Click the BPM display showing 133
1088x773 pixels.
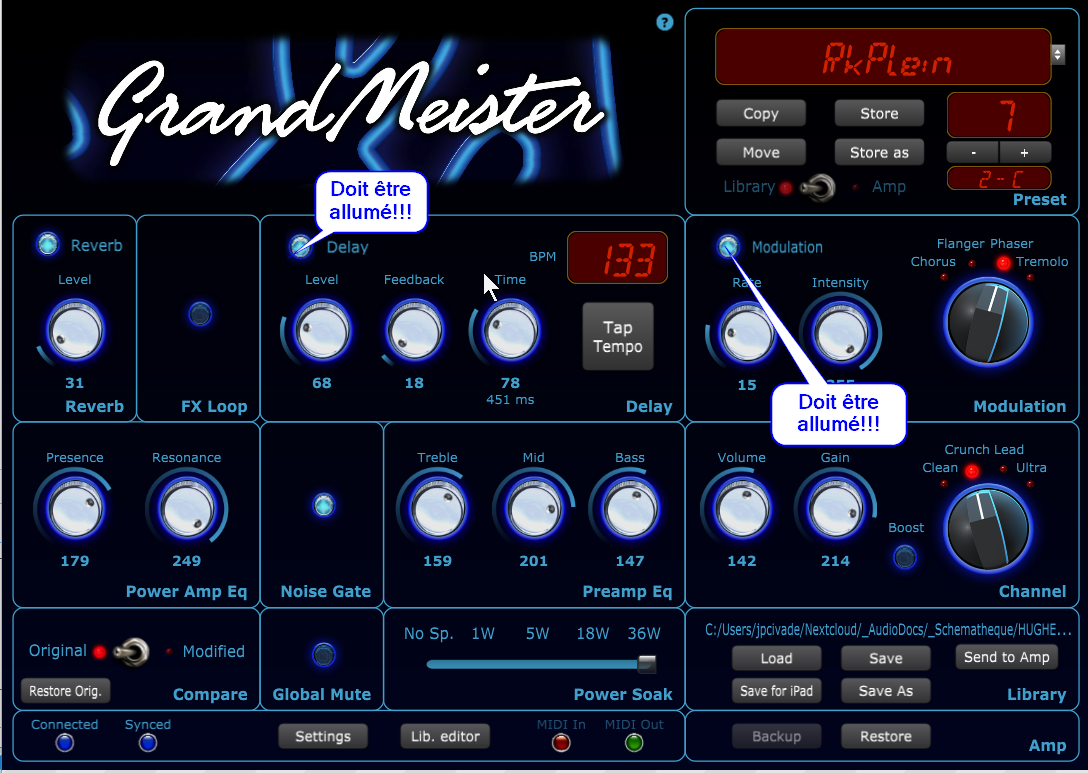pyautogui.click(x=617, y=258)
